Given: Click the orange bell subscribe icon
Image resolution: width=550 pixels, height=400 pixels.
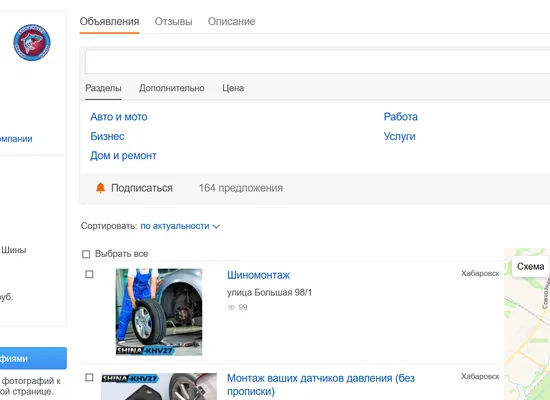Looking at the screenshot, I should (100, 188).
